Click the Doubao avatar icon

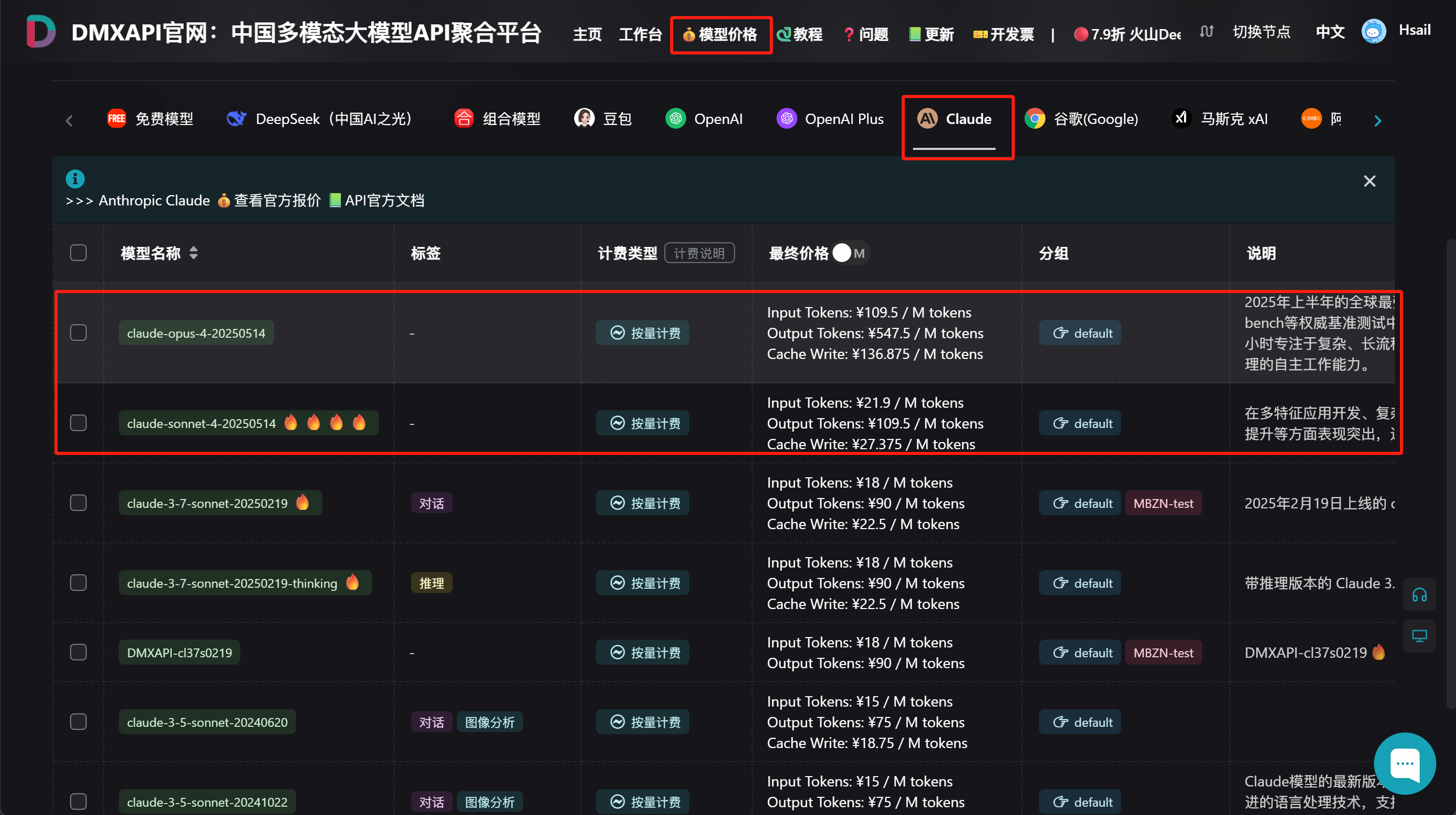[x=584, y=119]
